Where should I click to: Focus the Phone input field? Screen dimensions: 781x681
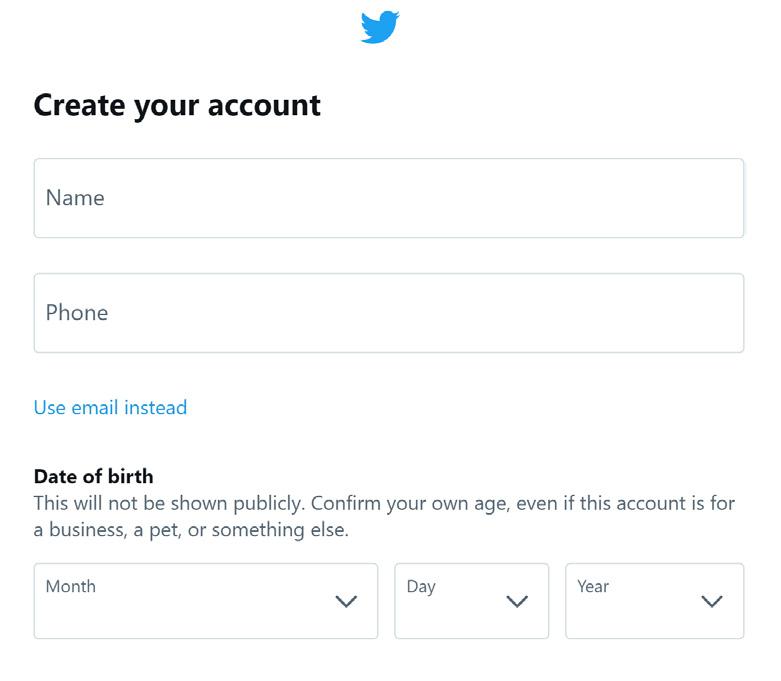pos(389,313)
